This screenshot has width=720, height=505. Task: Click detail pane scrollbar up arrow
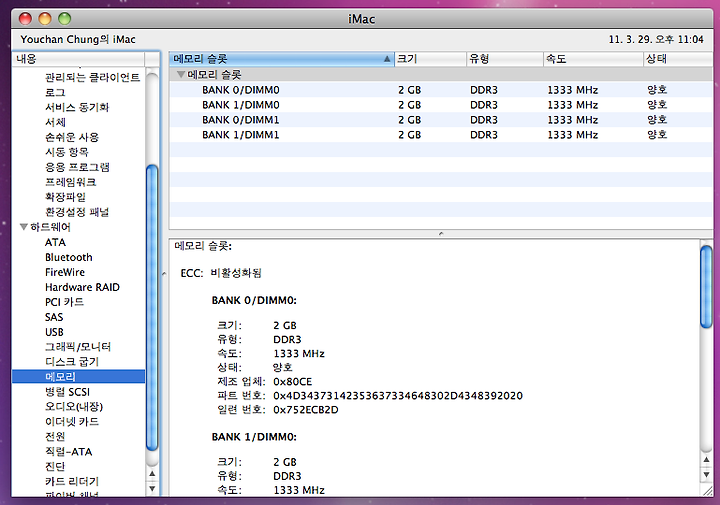pyautogui.click(x=706, y=460)
